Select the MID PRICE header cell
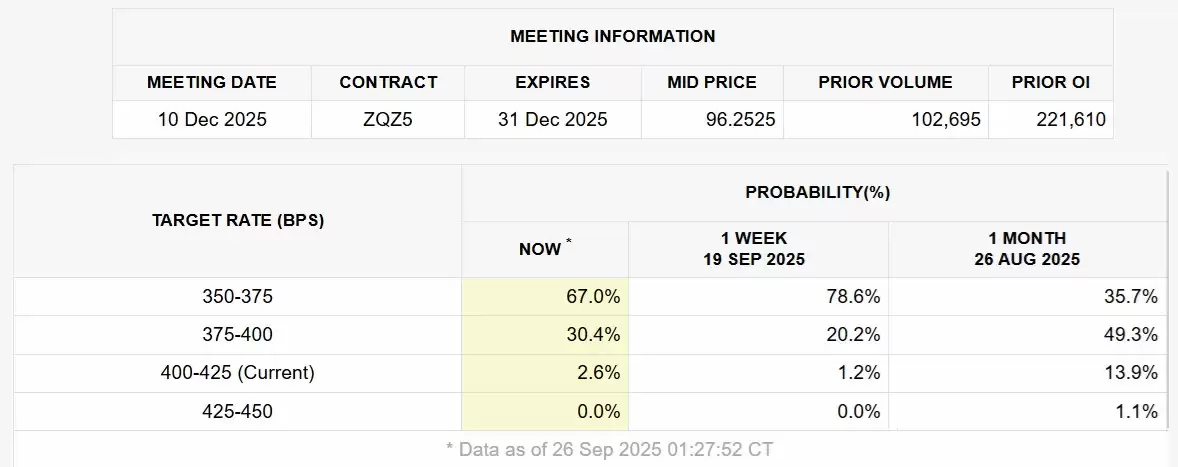Image resolution: width=1178 pixels, height=467 pixels. click(712, 82)
